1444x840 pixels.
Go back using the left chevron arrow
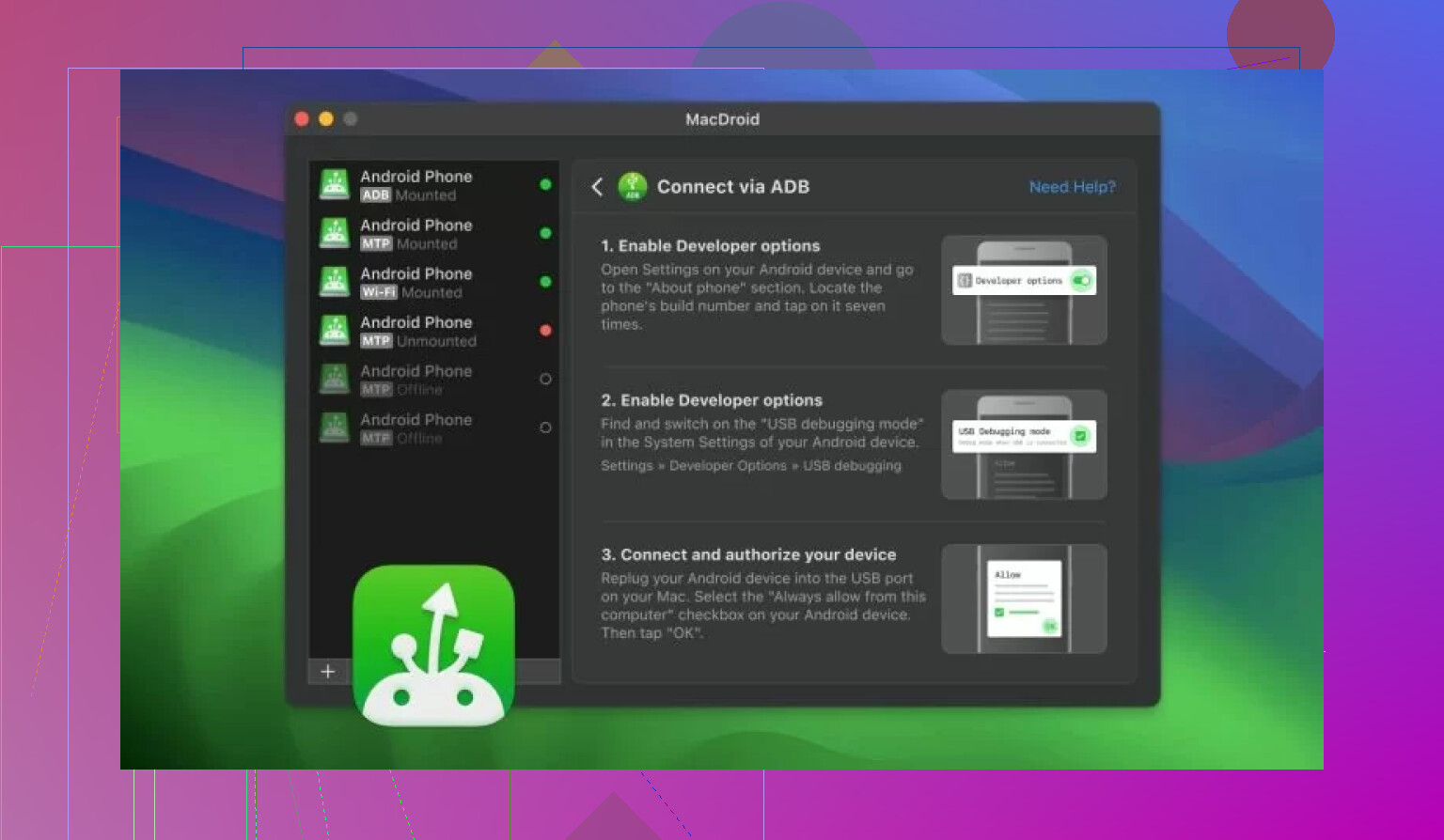[597, 187]
